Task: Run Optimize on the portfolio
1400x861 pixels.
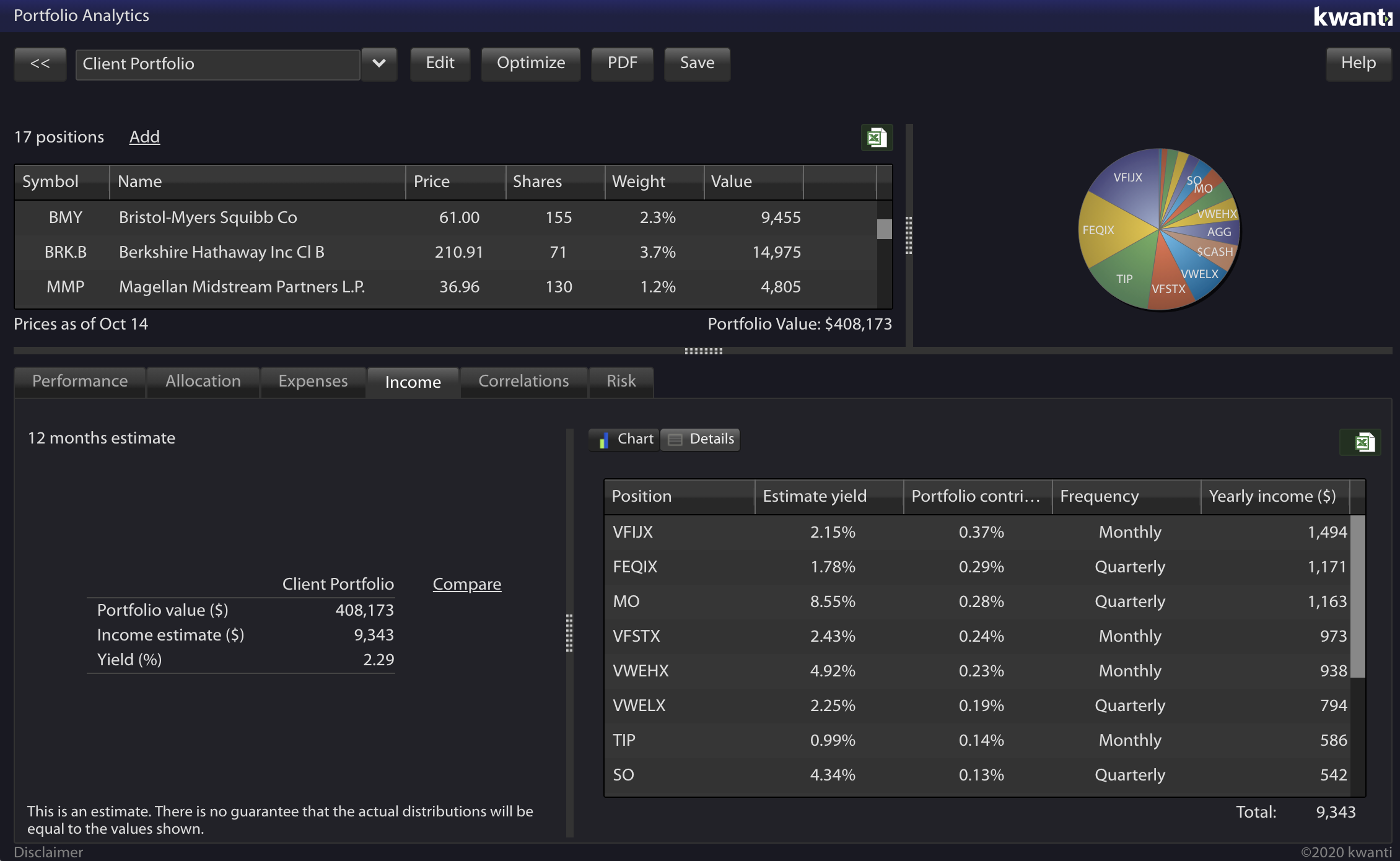Action: tap(530, 63)
